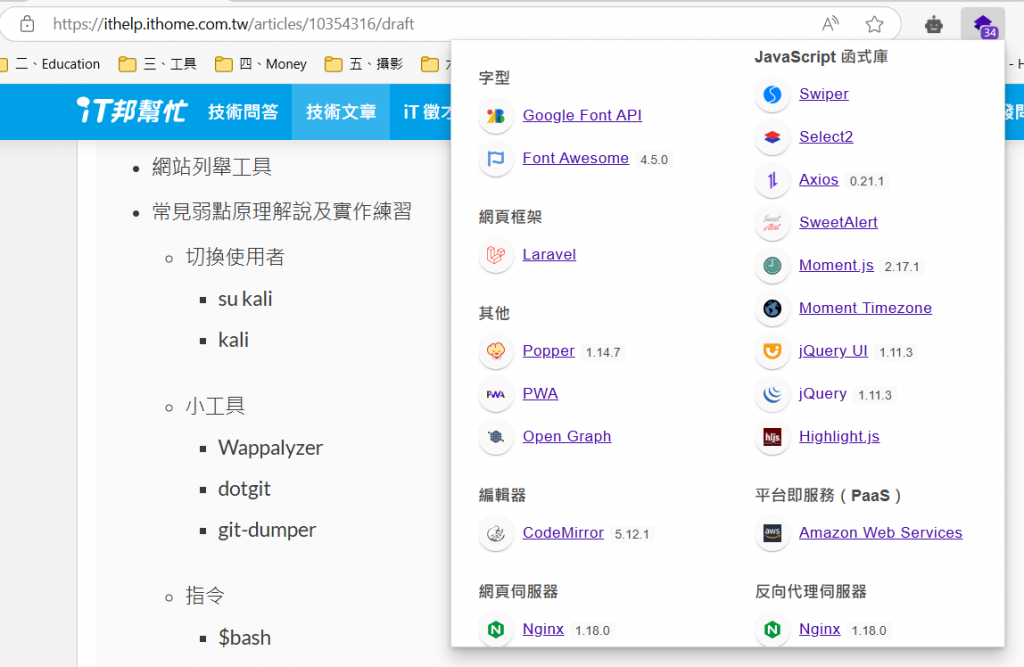Click the Nginx icon under 反向代理伺服器
The image size is (1024, 667).
(x=772, y=629)
